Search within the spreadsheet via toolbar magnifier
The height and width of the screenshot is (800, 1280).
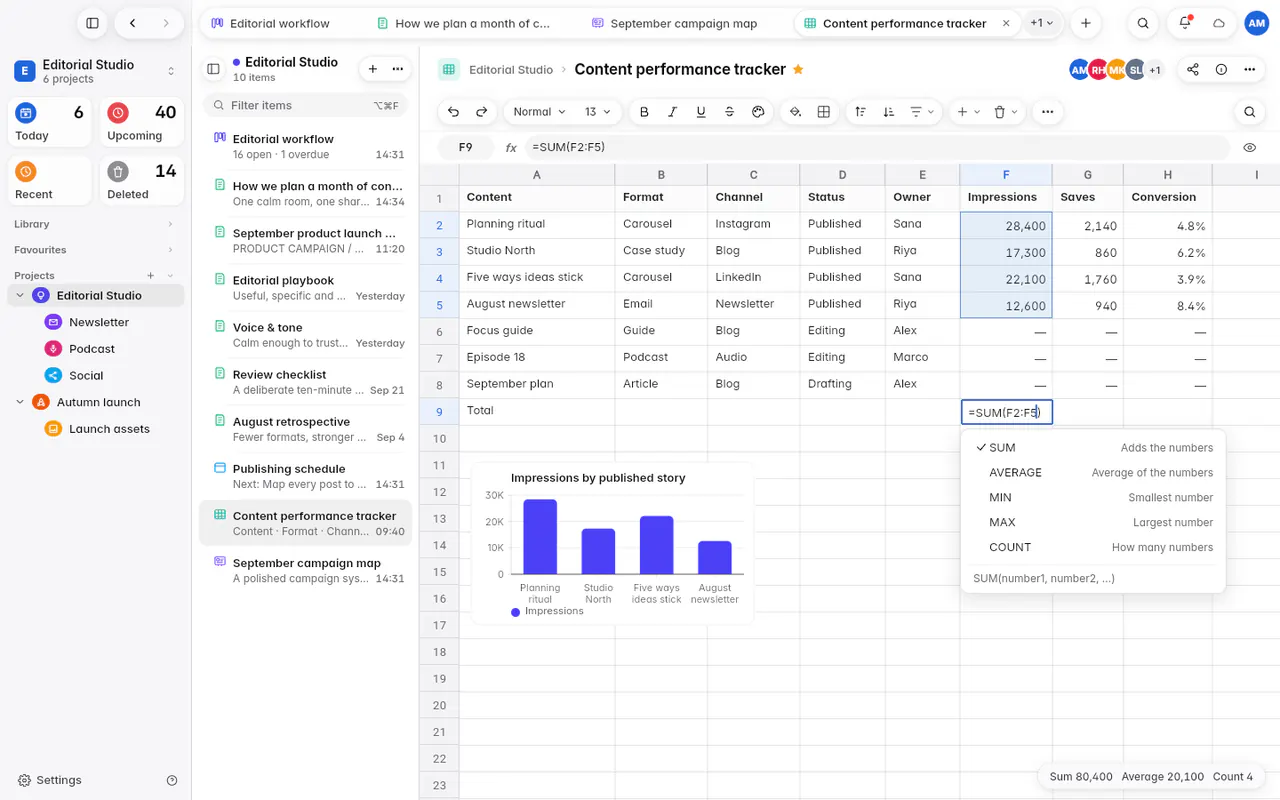click(x=1249, y=112)
